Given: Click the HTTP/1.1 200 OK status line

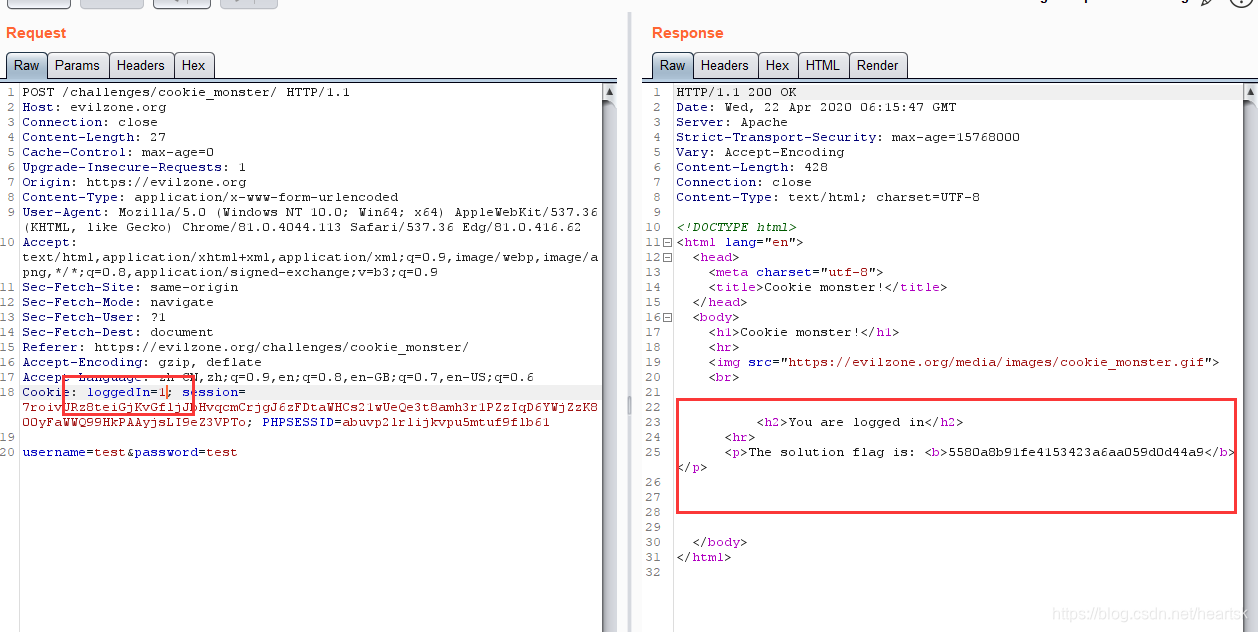Looking at the screenshot, I should pyautogui.click(x=736, y=92).
